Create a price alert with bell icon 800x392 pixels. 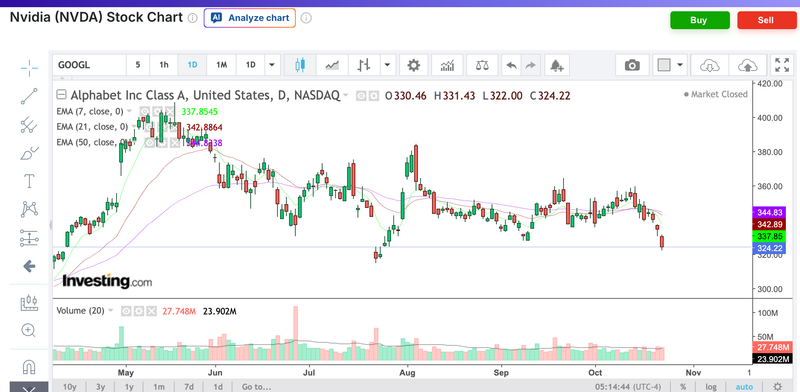tap(557, 65)
